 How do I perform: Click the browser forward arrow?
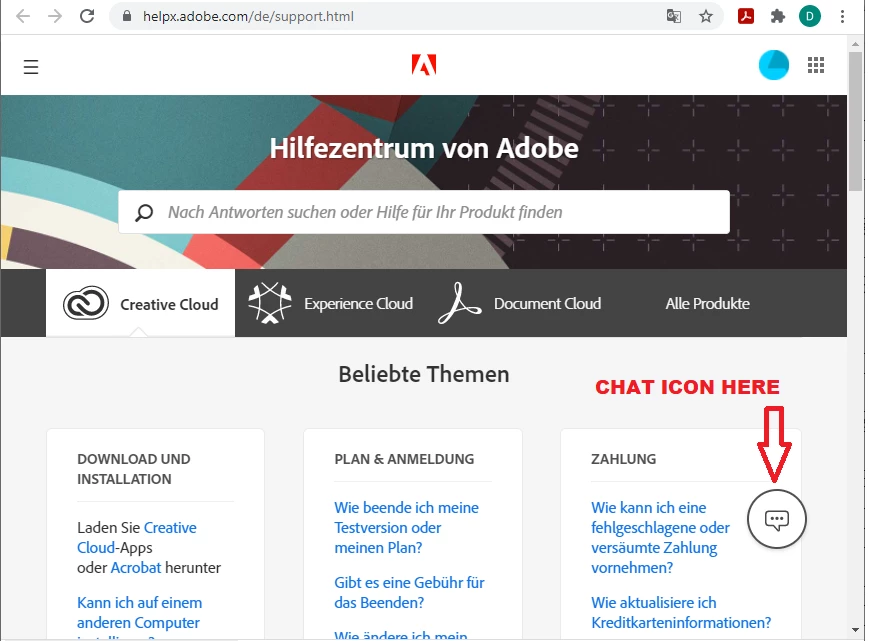54,16
